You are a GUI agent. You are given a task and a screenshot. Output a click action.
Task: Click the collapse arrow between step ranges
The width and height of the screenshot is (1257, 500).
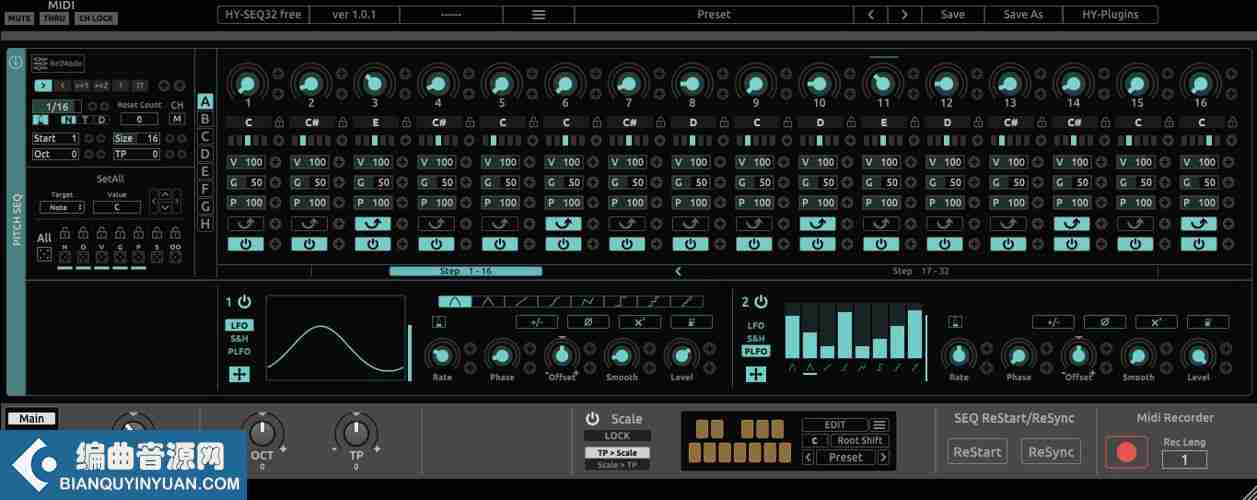pos(678,271)
